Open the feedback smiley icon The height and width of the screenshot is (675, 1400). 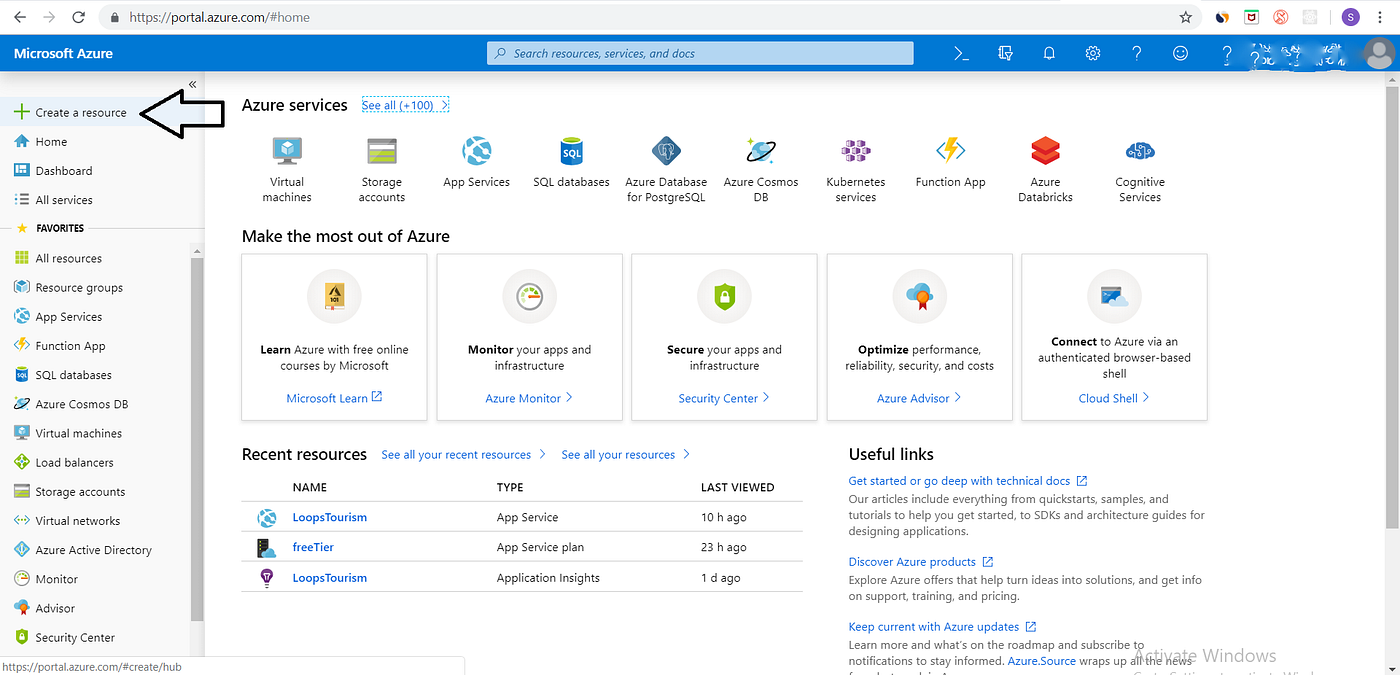[x=1180, y=53]
